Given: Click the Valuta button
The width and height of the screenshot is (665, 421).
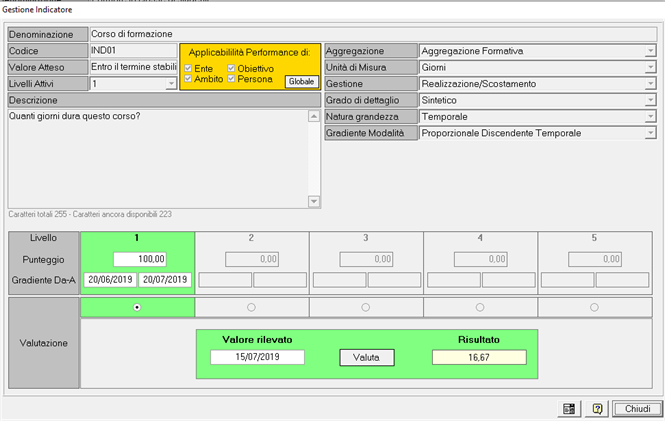Looking at the screenshot, I should point(367,357).
